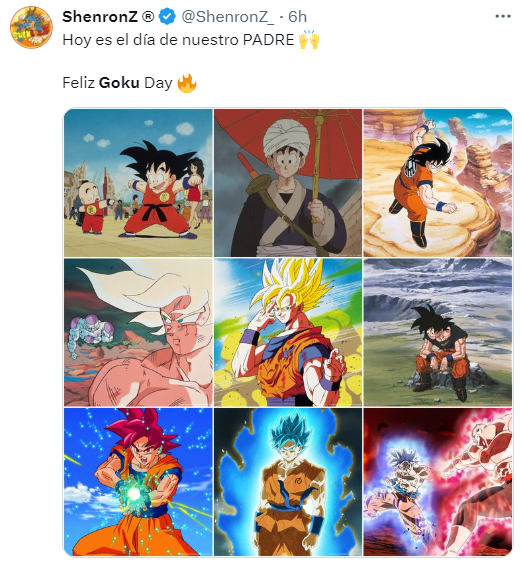Open the ShenronZ profile avatar
This screenshot has width=521, height=564.
[x=31, y=27]
